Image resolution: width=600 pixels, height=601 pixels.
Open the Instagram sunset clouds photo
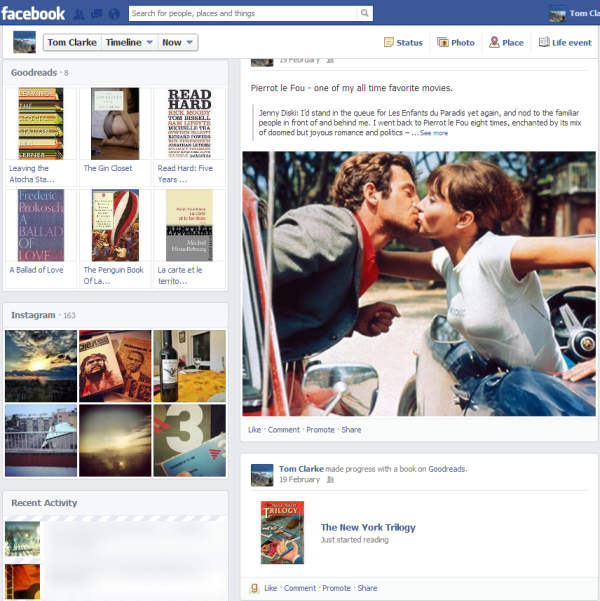(41, 366)
